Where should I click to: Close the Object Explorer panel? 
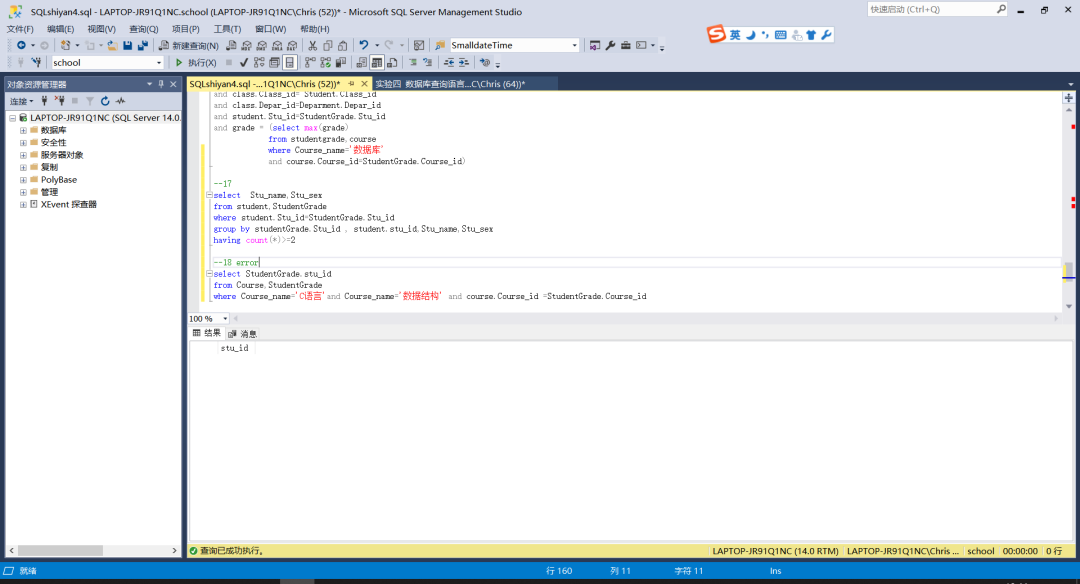click(x=174, y=84)
